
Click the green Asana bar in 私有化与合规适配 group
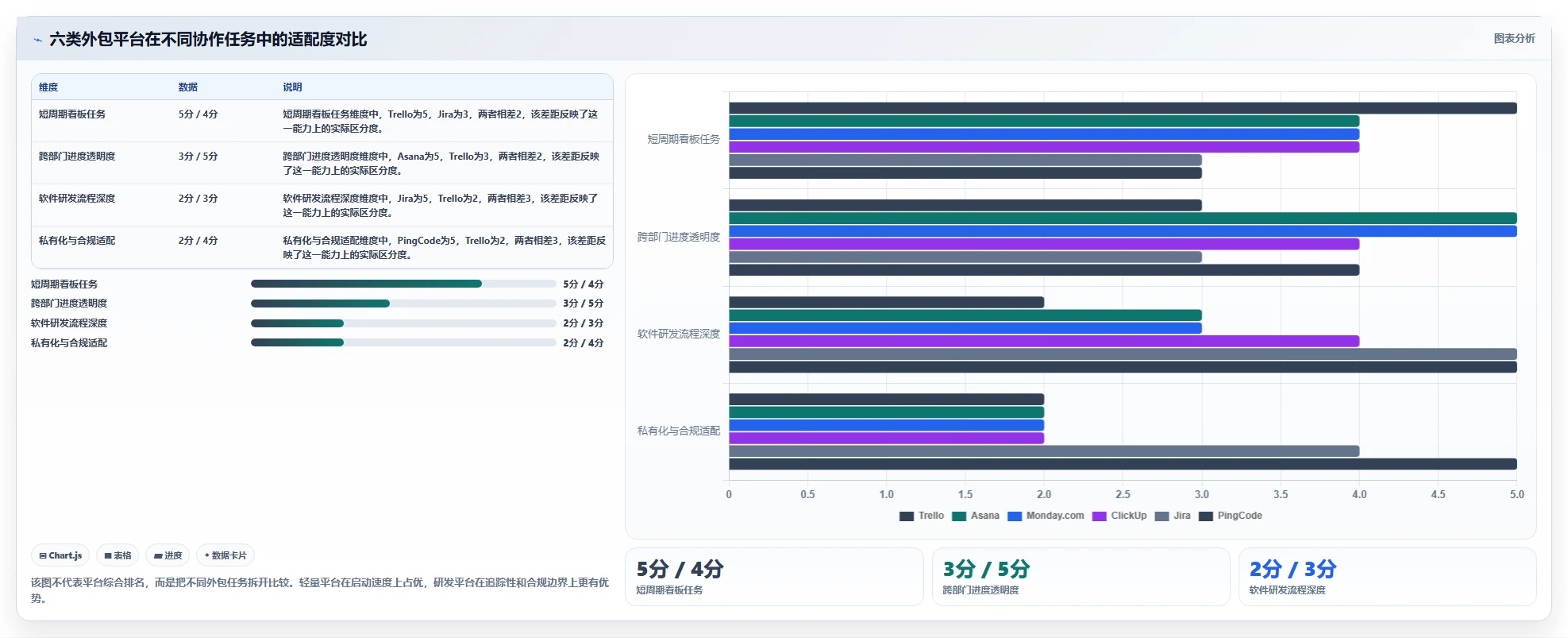click(886, 412)
